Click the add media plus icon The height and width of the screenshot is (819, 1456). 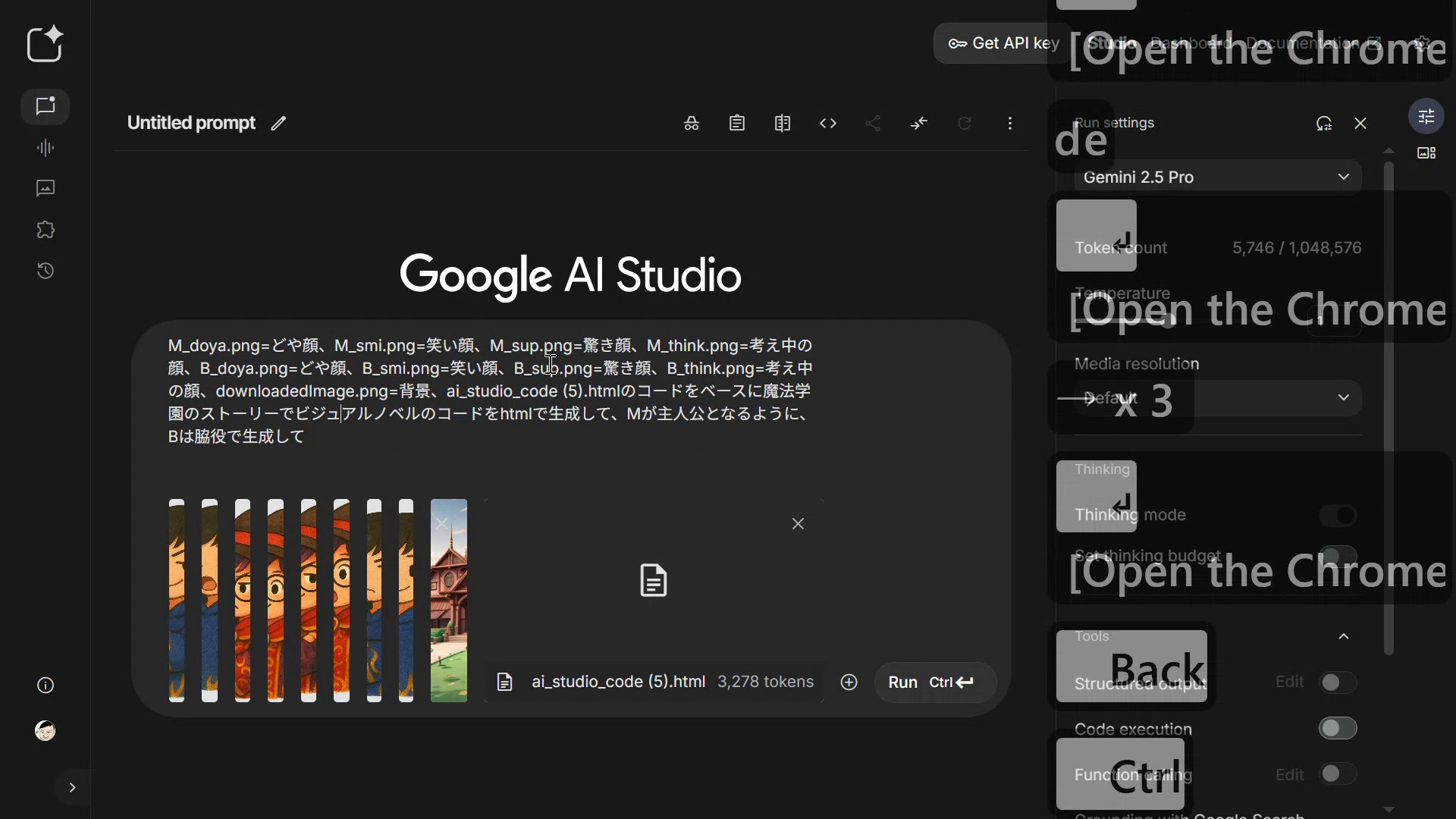pos(849,682)
